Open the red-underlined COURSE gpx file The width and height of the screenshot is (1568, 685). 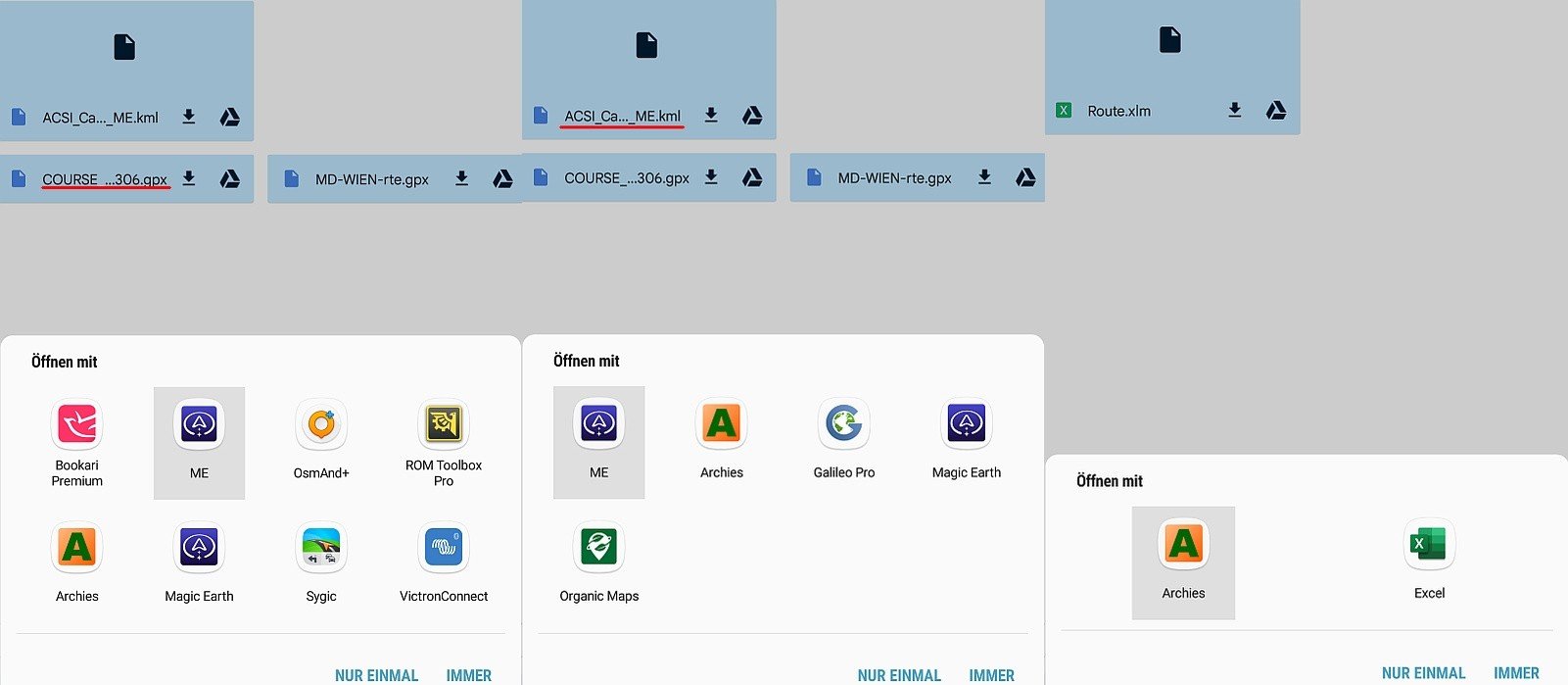click(105, 179)
